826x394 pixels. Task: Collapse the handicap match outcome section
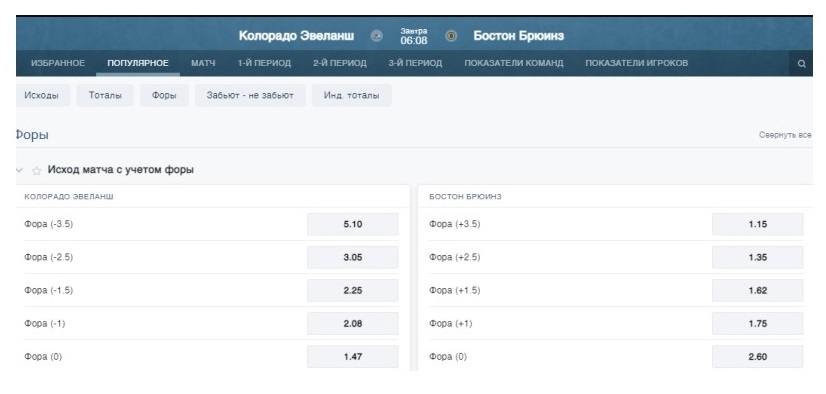20,170
